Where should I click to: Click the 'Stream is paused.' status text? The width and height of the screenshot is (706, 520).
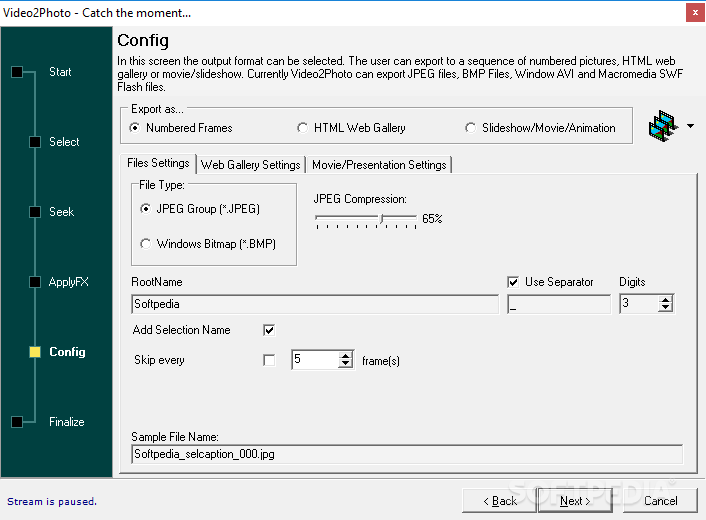pos(52,502)
